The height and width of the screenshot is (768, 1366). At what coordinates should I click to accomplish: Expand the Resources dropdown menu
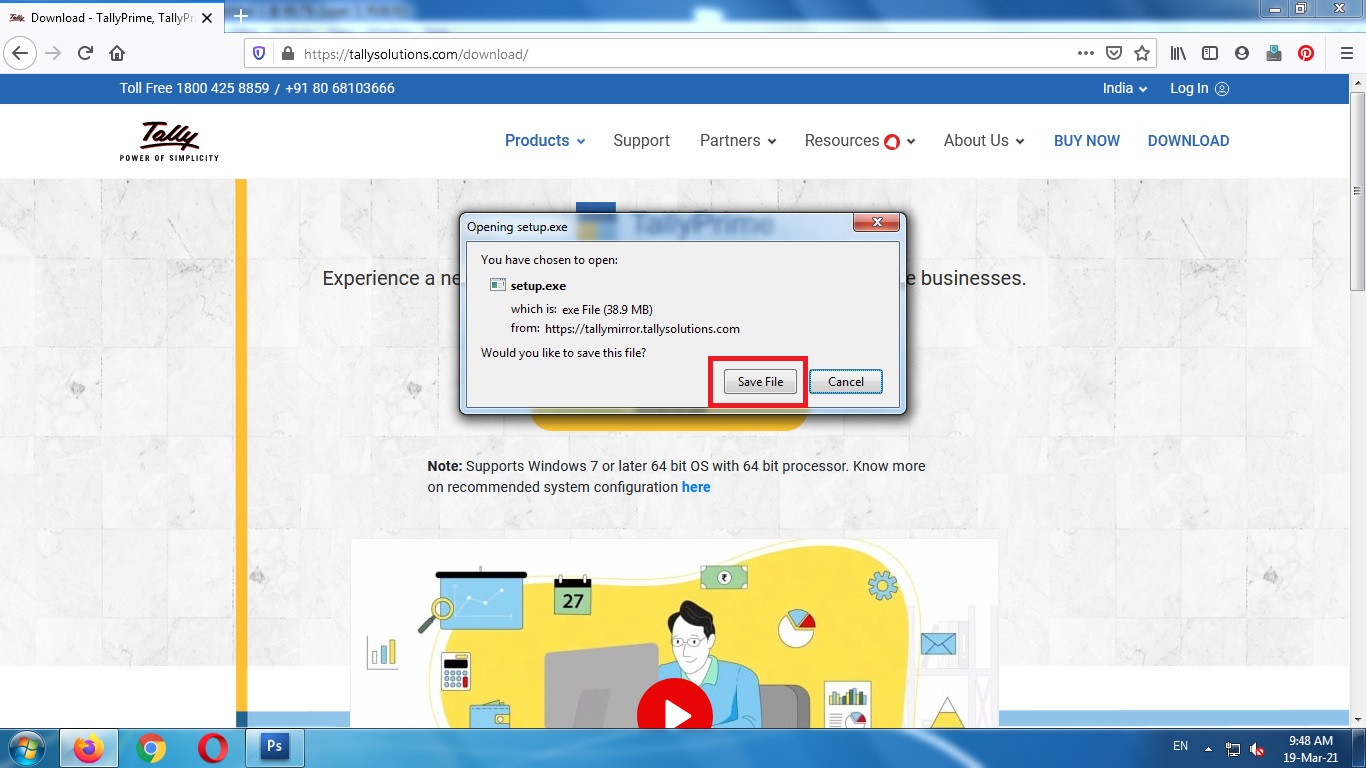pos(860,141)
